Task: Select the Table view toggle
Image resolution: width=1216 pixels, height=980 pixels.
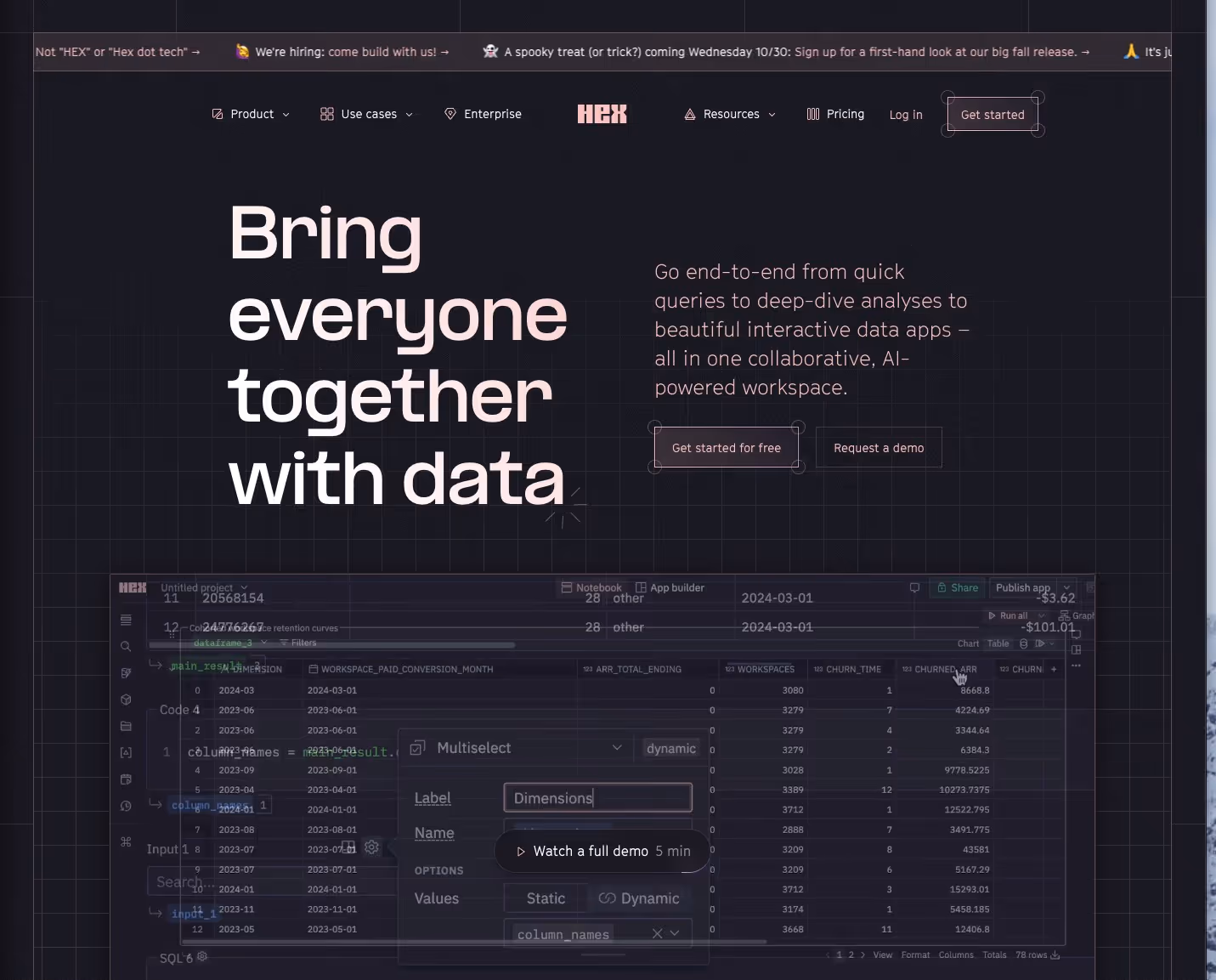Action: pos(998,643)
